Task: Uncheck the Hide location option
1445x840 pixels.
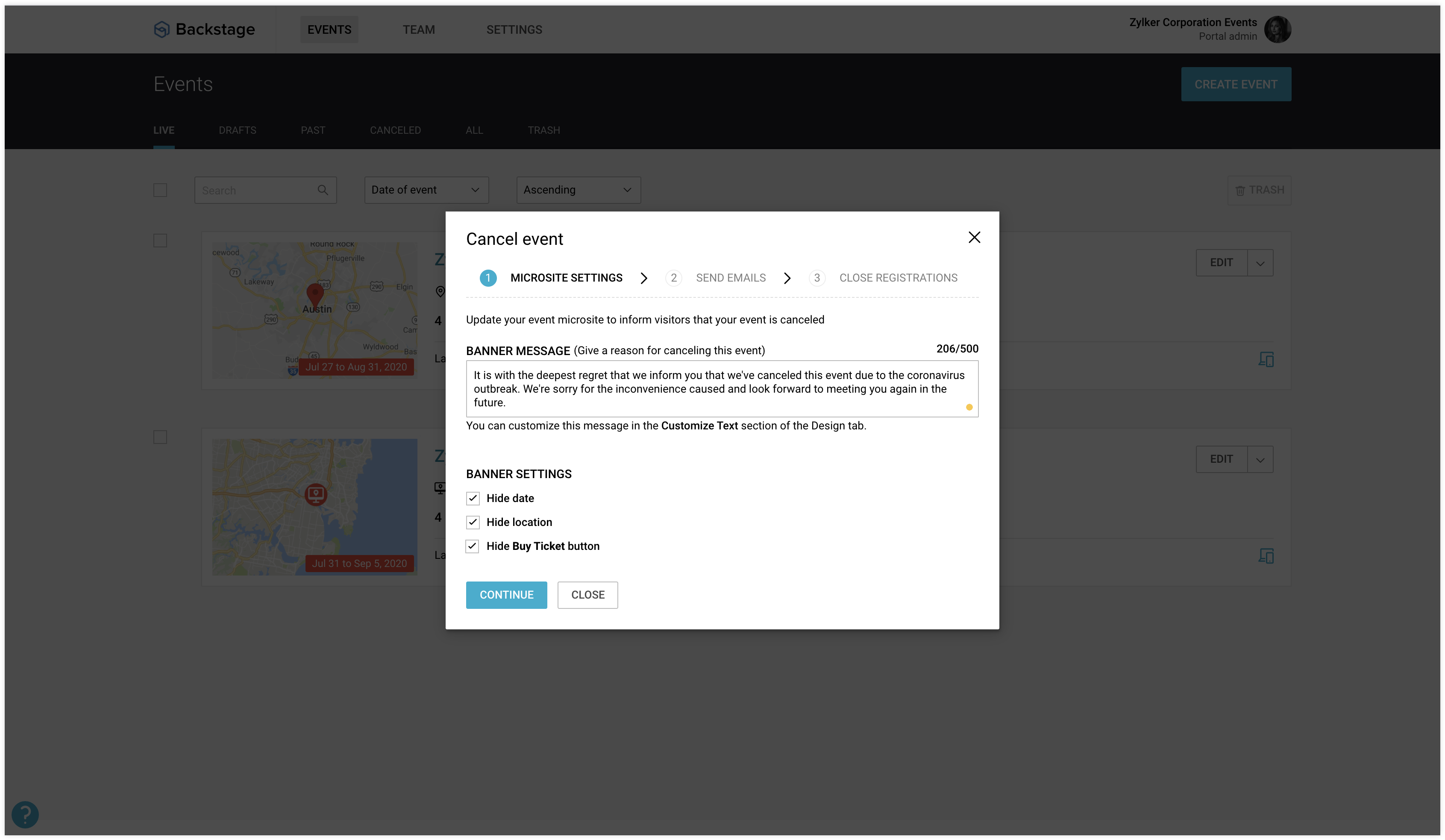Action: (x=473, y=523)
